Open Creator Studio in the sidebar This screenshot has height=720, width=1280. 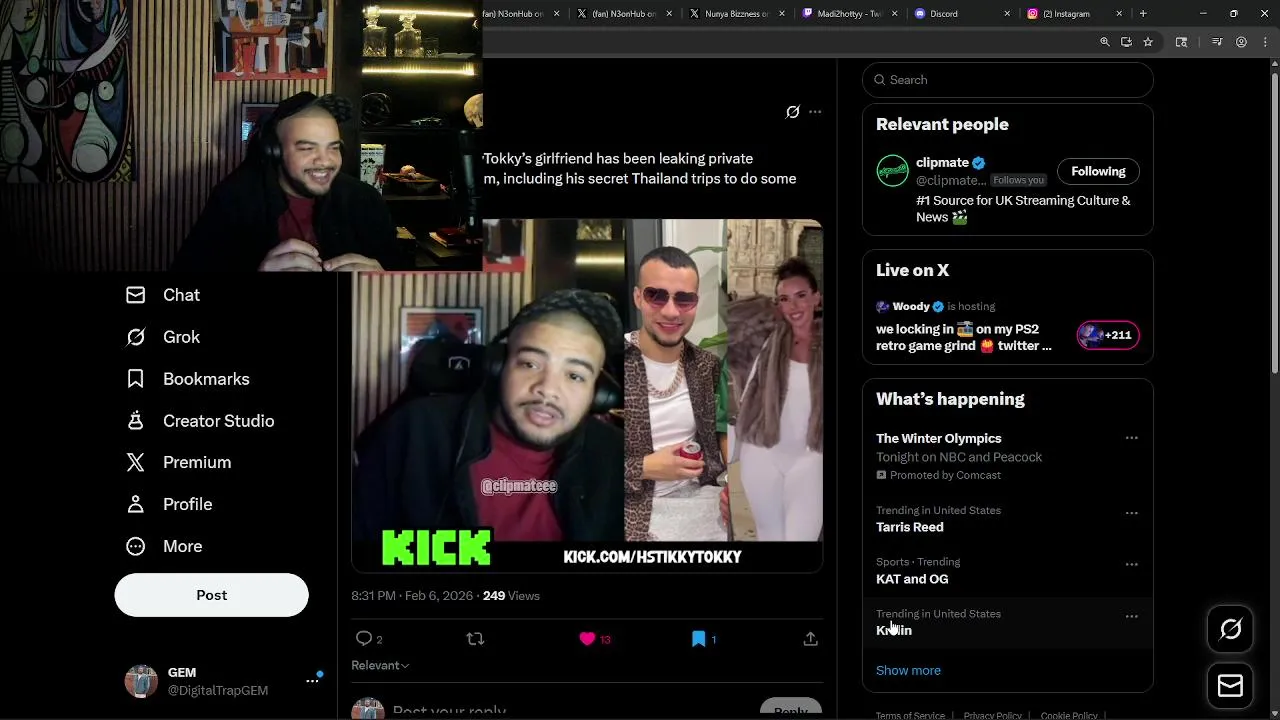[x=199, y=421]
